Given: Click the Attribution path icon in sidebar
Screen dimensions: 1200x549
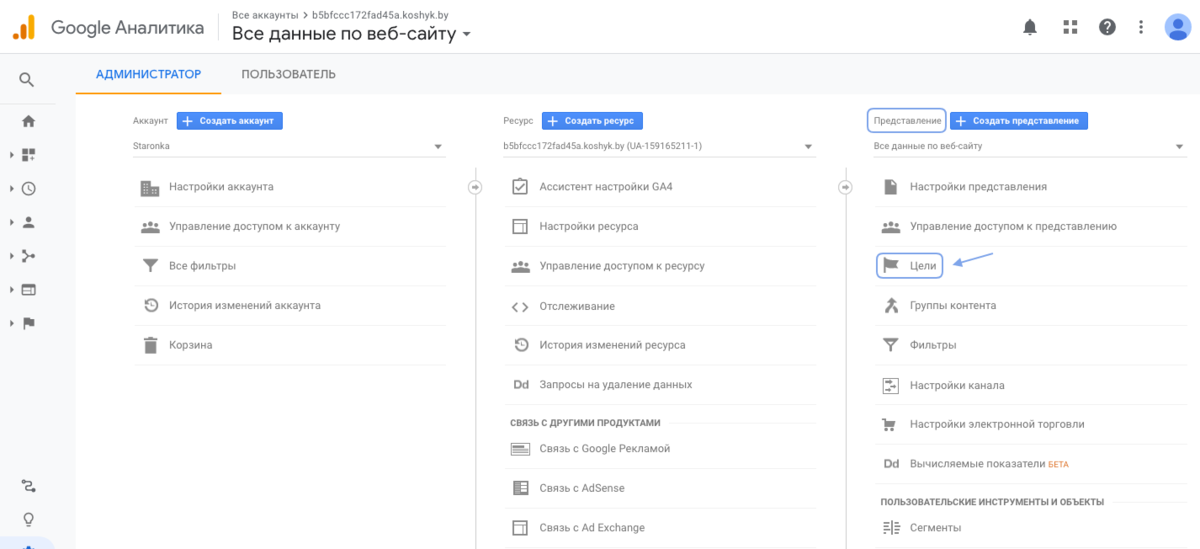Looking at the screenshot, I should click(28, 486).
